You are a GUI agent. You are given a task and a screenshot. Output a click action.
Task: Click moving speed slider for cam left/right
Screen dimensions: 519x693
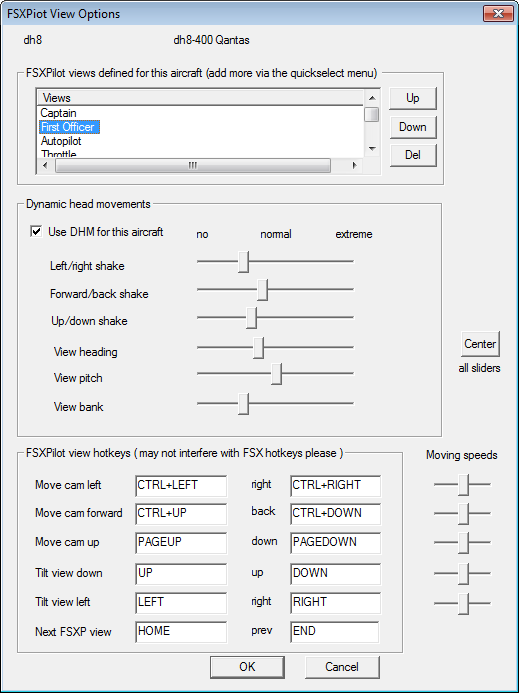463,485
